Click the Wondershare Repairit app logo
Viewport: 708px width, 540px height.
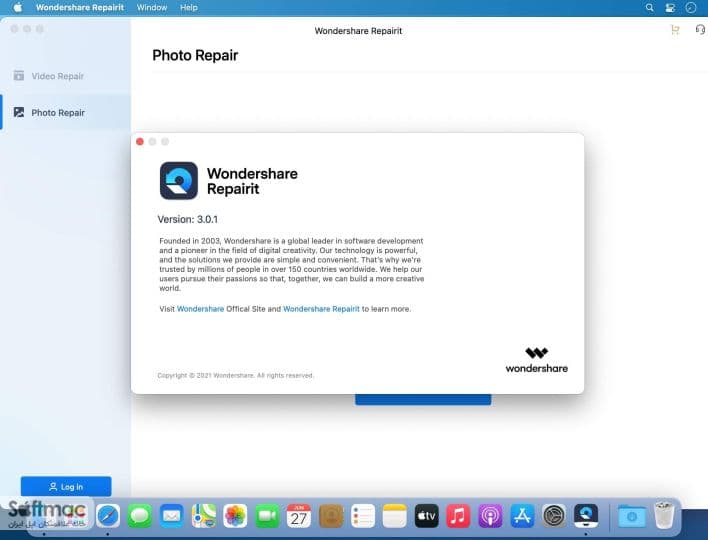pyautogui.click(x=179, y=181)
